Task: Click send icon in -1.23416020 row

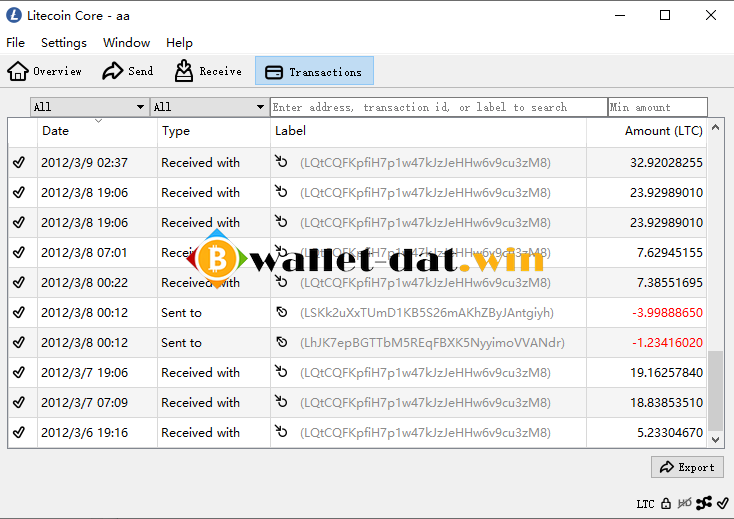Action: (x=281, y=342)
